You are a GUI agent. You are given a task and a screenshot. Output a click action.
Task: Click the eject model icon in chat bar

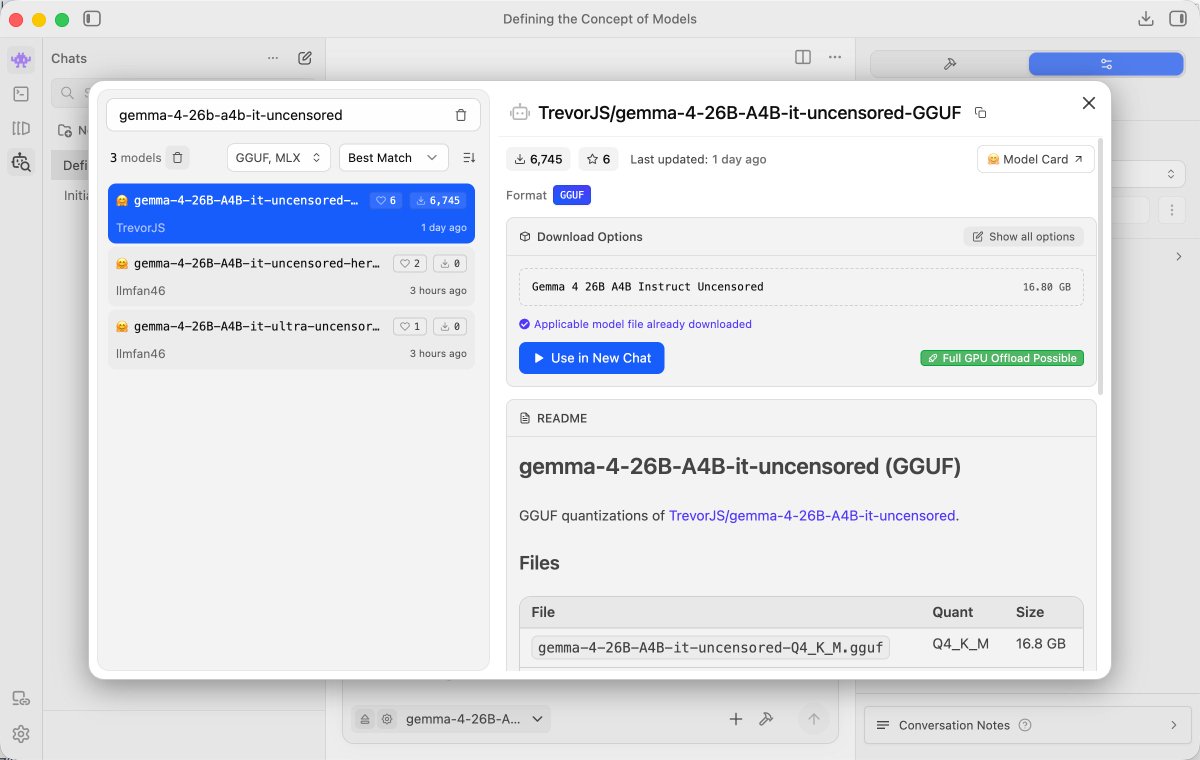pyautogui.click(x=365, y=718)
